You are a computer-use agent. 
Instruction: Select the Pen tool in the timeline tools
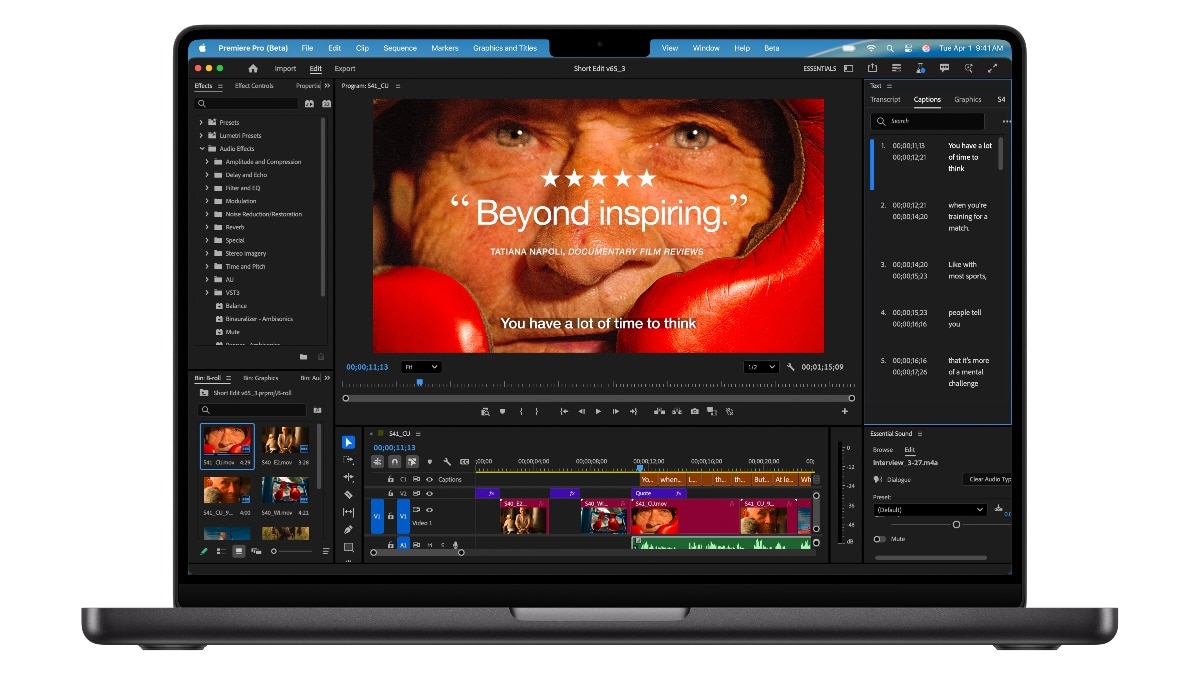coord(349,527)
